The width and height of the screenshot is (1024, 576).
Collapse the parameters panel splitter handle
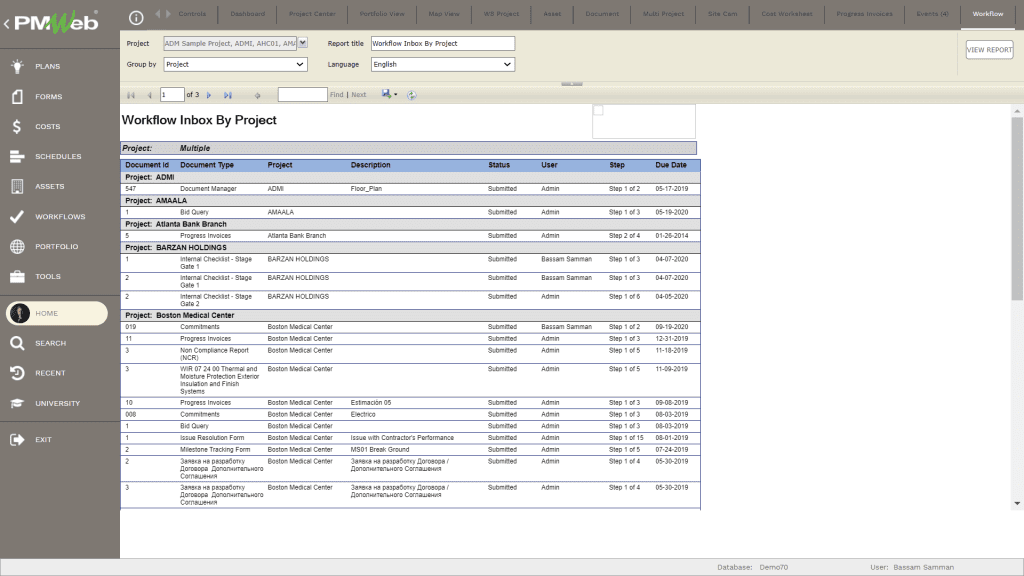(x=571, y=84)
